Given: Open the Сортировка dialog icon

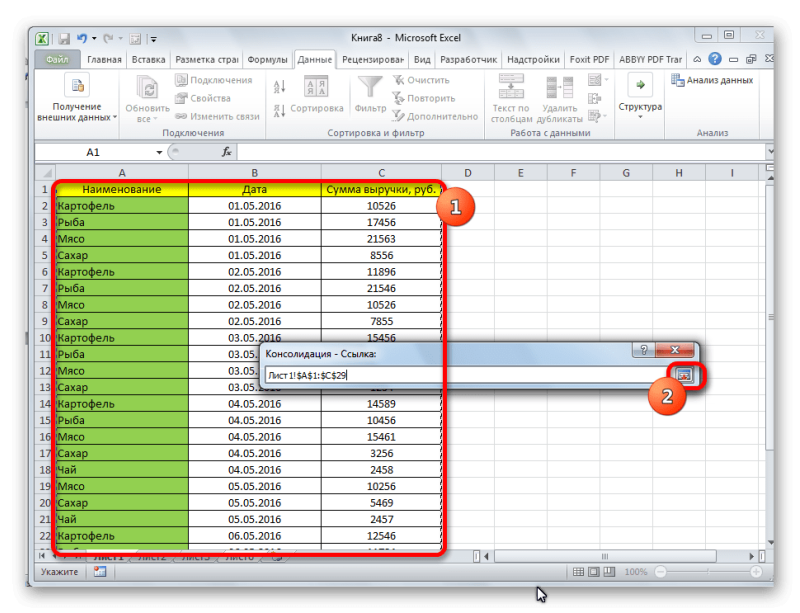Looking at the screenshot, I should (x=316, y=86).
